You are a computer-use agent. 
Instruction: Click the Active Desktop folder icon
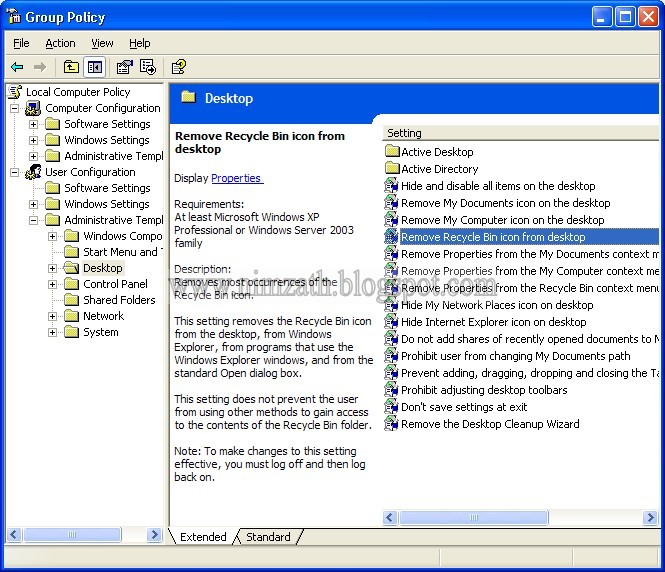click(392, 151)
